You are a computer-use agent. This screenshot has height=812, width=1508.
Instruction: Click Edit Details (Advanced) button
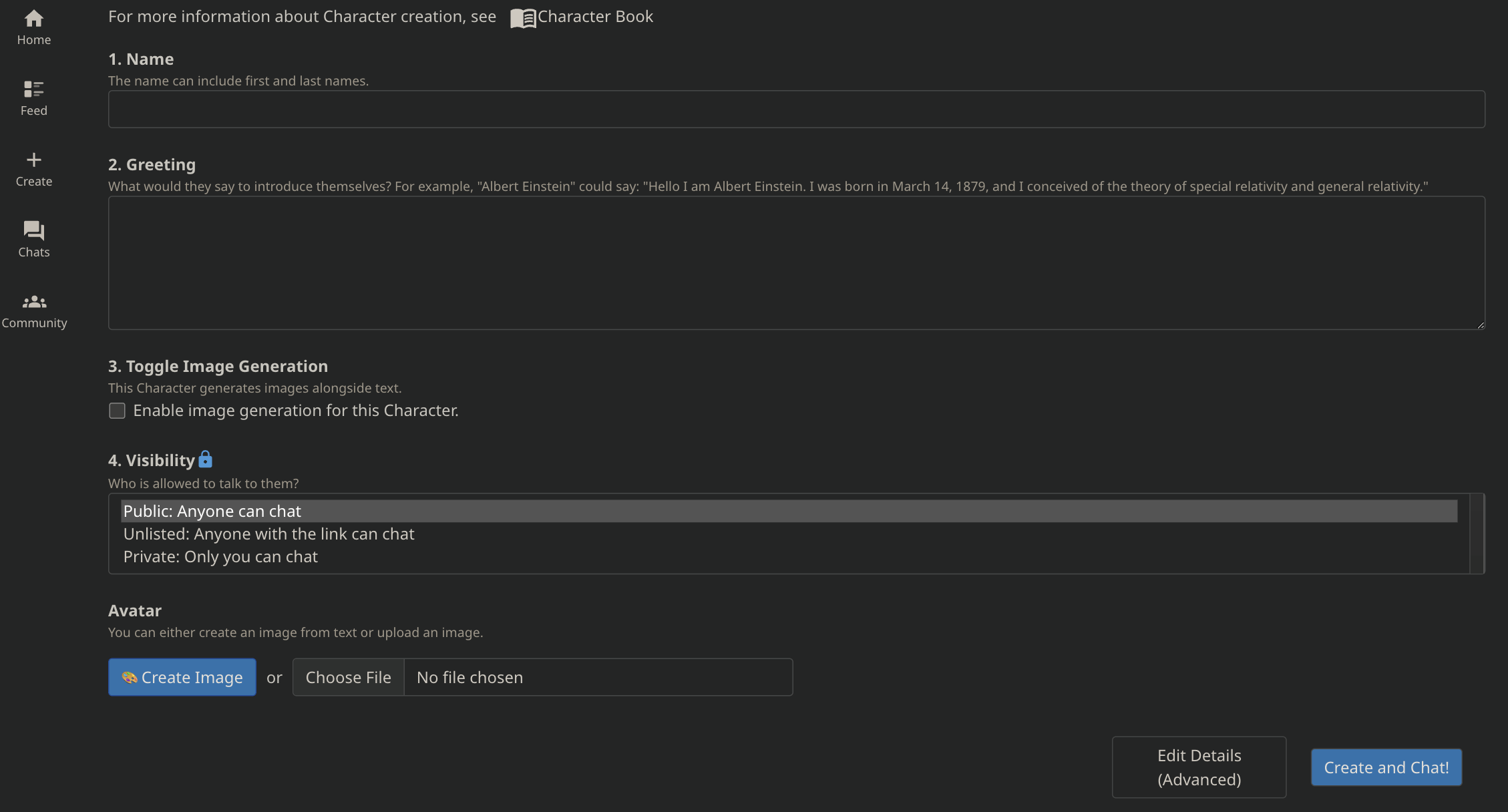click(x=1199, y=767)
